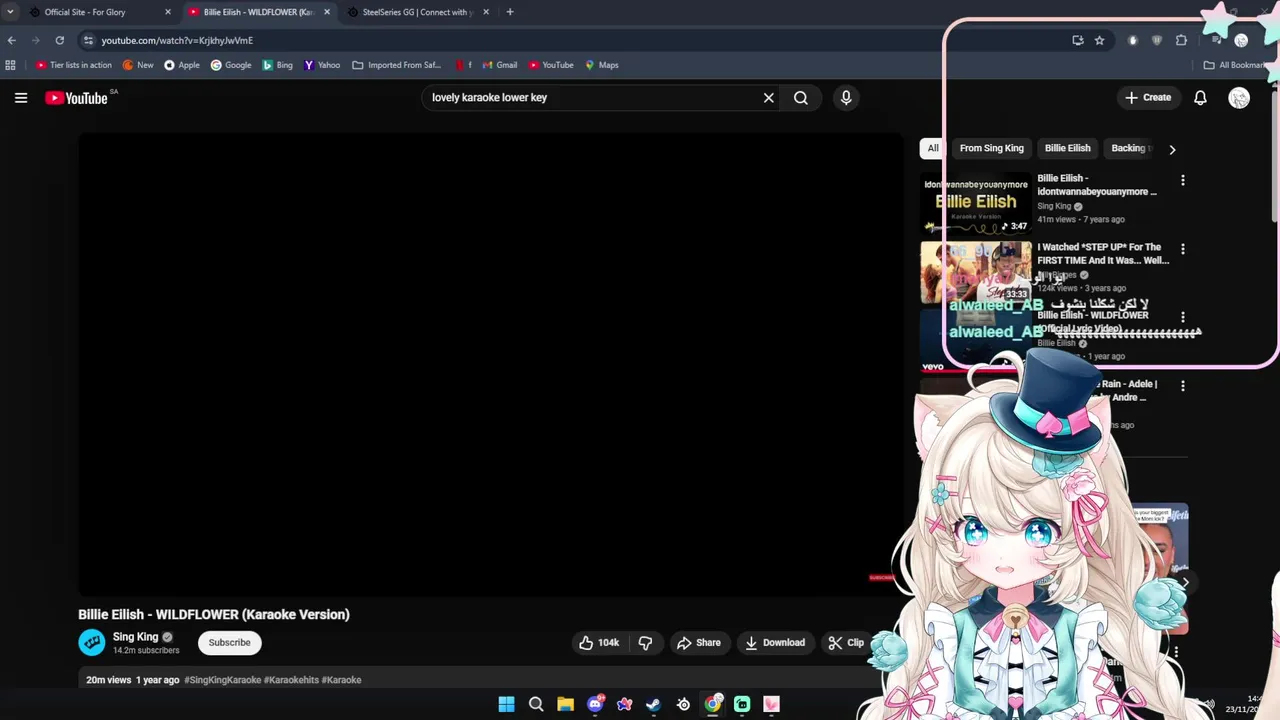
Task: Click the Clip scissors button
Action: [x=846, y=643]
